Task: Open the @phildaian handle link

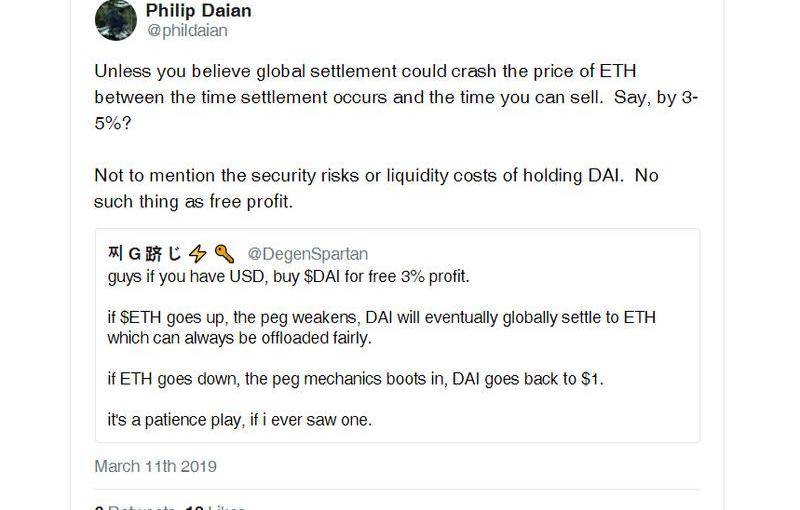Action: tap(187, 31)
